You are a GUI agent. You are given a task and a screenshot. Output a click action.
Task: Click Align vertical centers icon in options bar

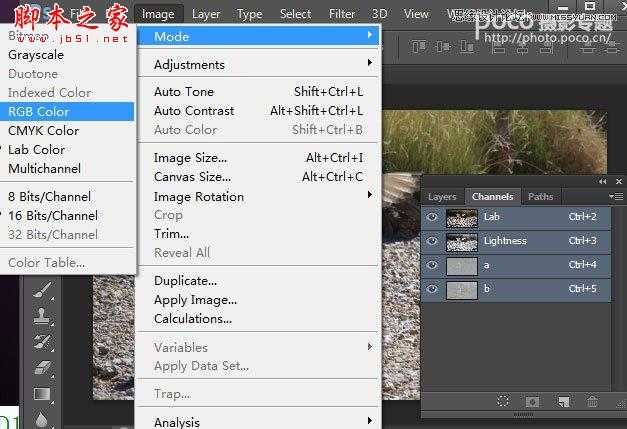[x=443, y=47]
